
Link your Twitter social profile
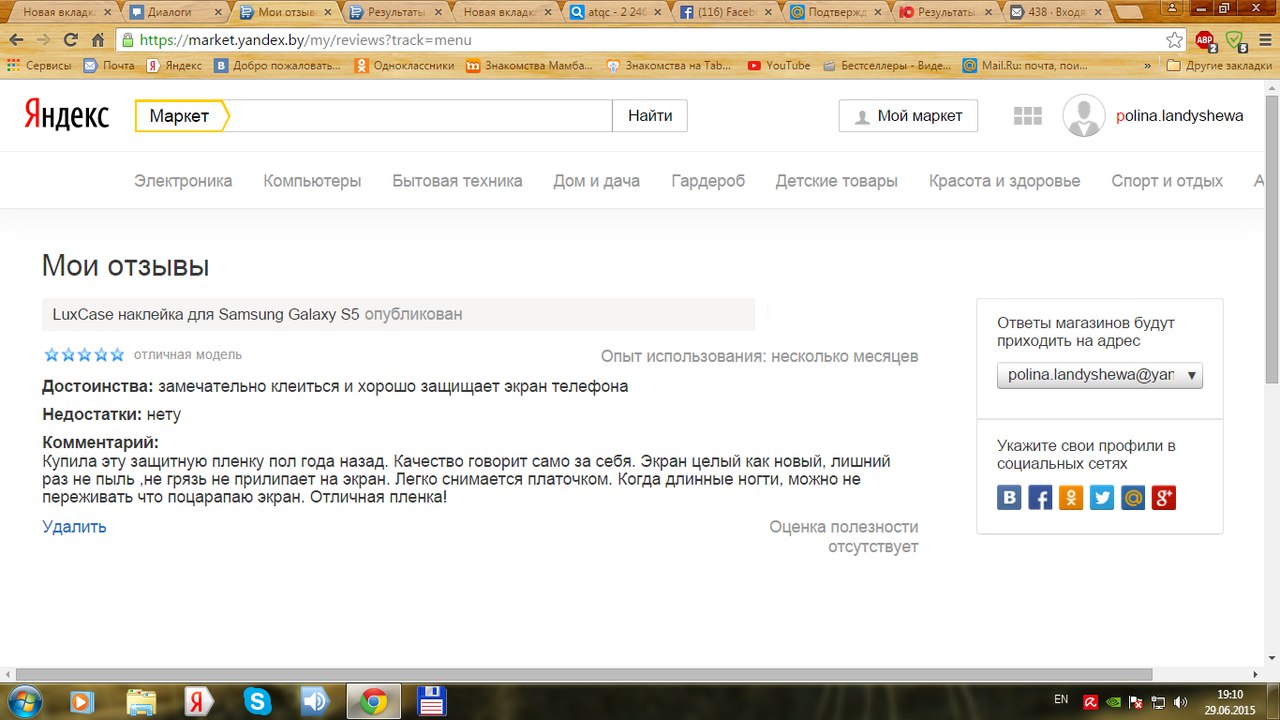pyautogui.click(x=1102, y=497)
